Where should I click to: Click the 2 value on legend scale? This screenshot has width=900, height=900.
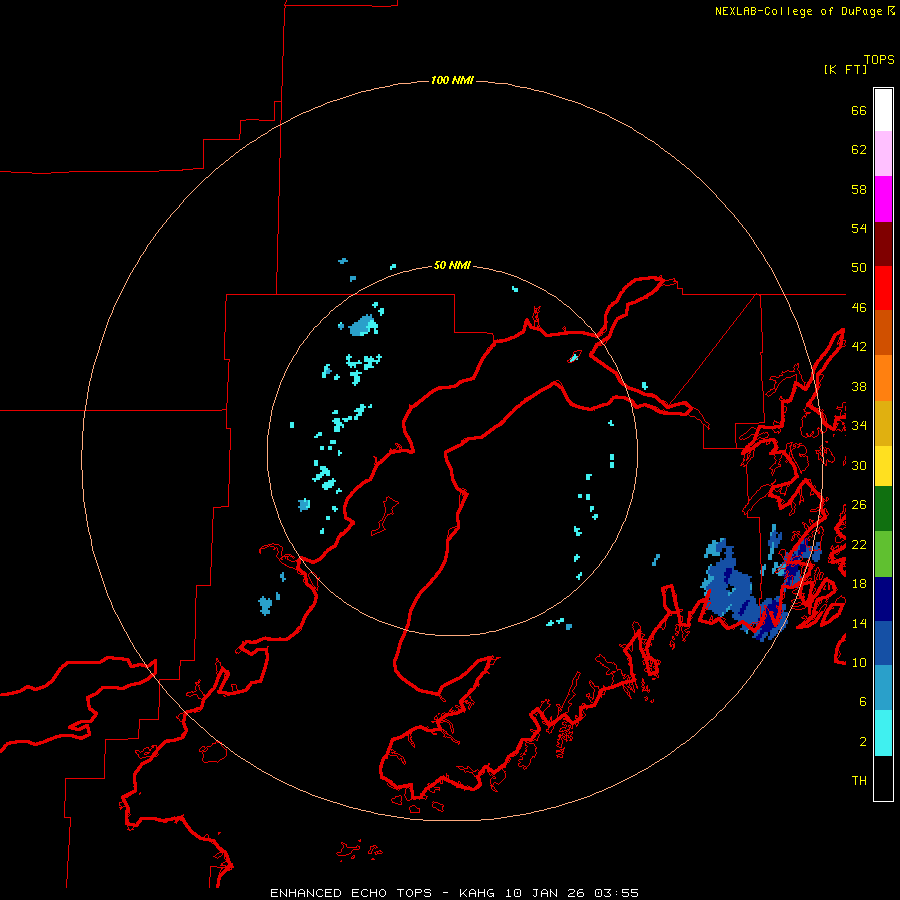pos(863,742)
